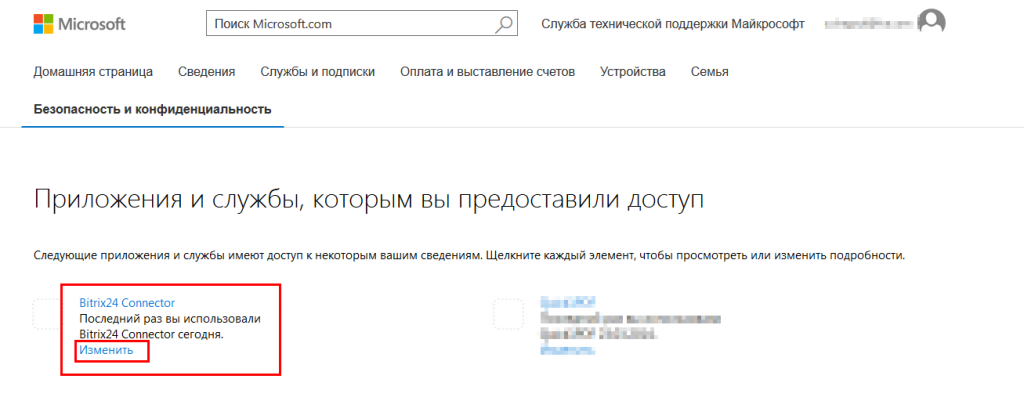Open the Устройства menu item
1024x408 pixels.
633,72
